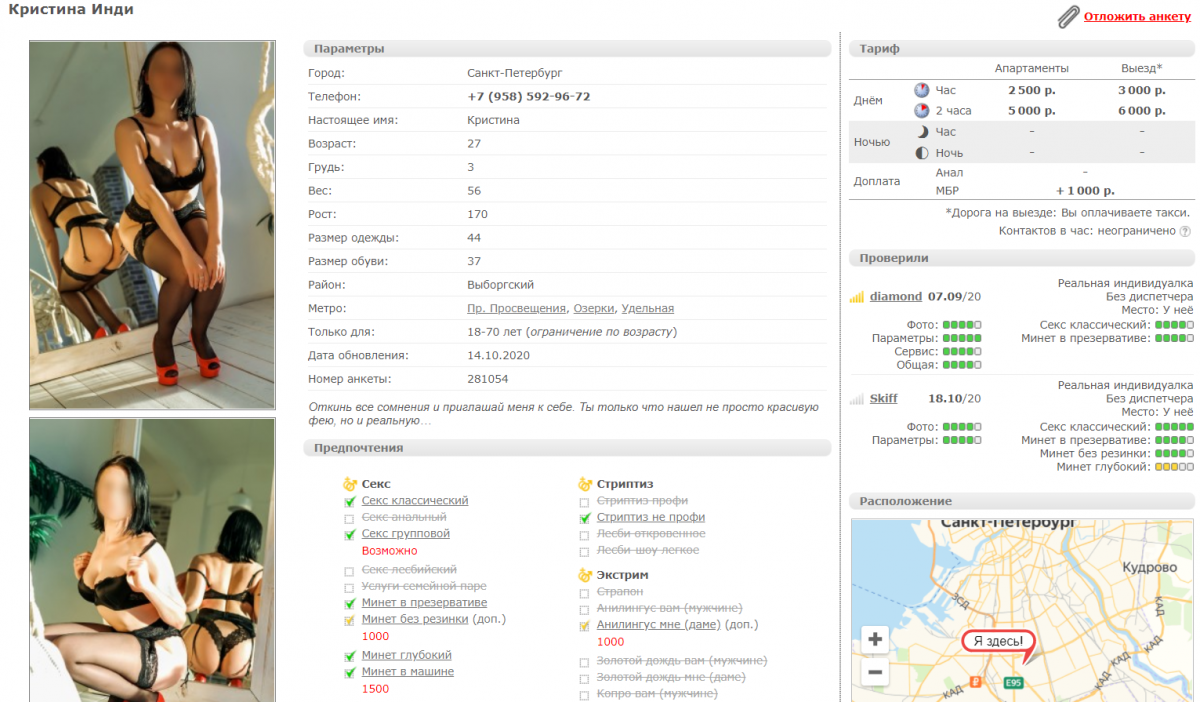Click the icon next to Стриптиз heading

[586, 484]
